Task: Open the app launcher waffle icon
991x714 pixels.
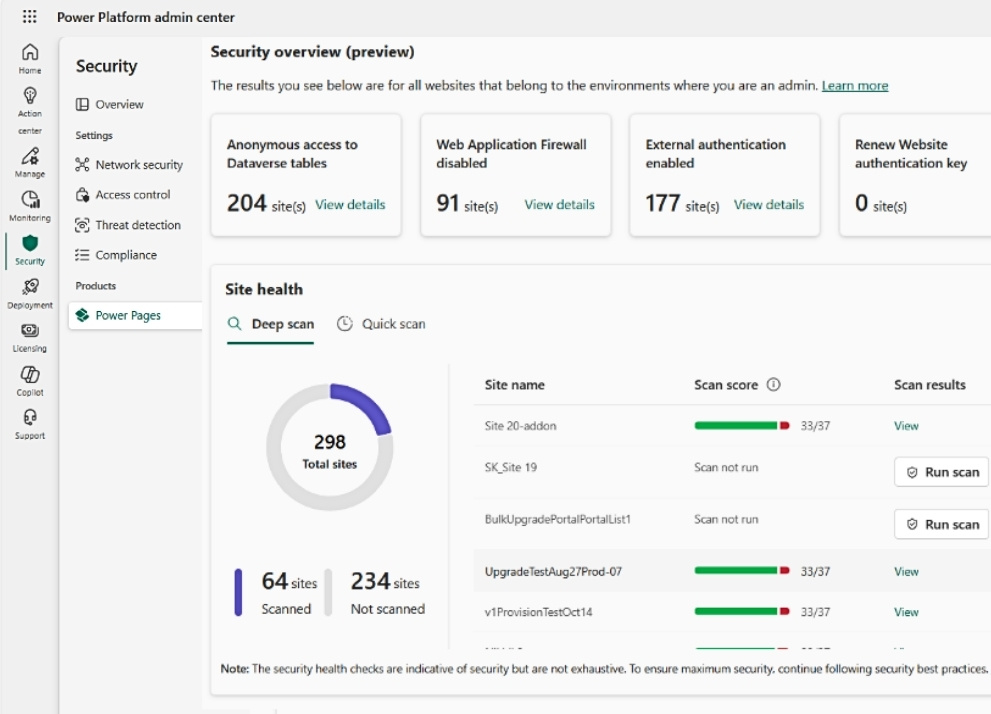Action: (28, 16)
